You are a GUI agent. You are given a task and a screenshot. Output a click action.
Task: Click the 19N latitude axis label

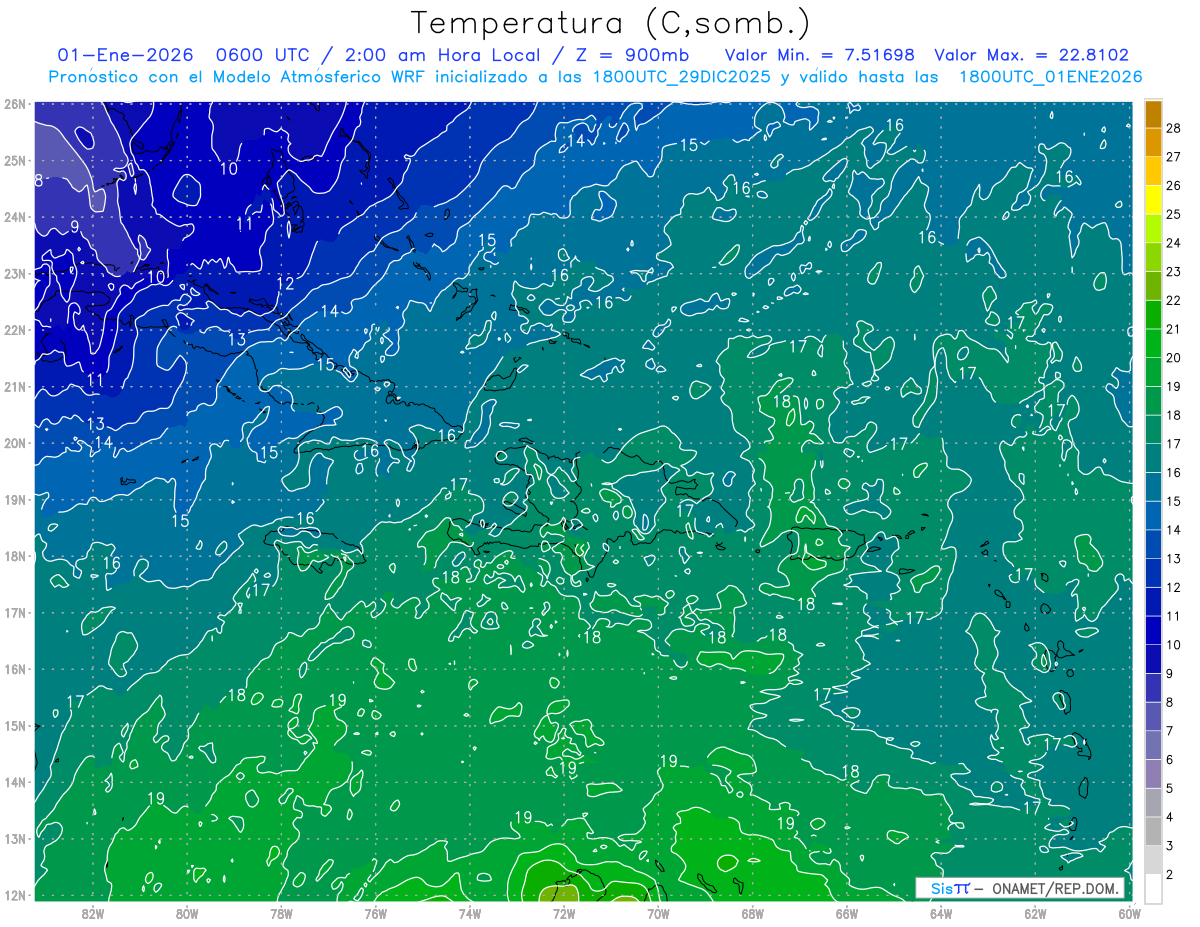(15, 499)
